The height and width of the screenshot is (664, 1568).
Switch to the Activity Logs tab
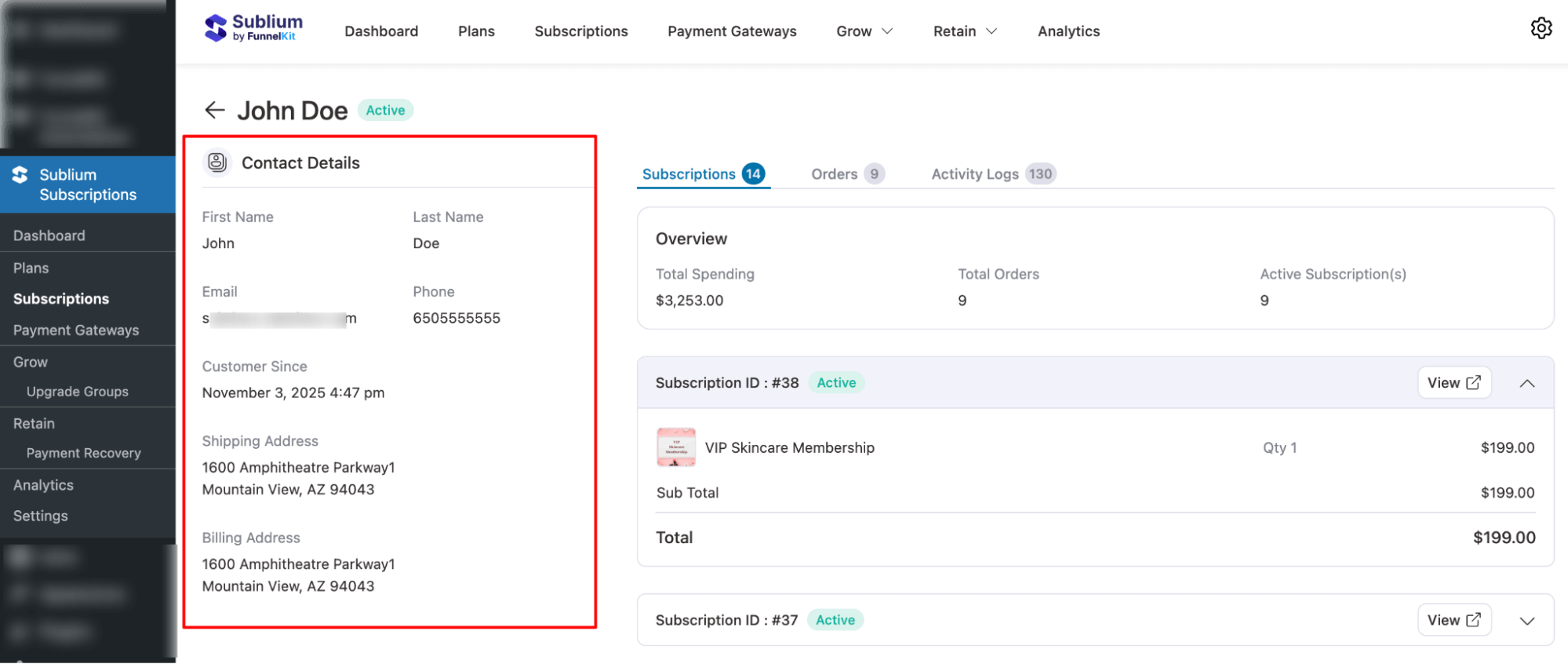pyautogui.click(x=993, y=174)
